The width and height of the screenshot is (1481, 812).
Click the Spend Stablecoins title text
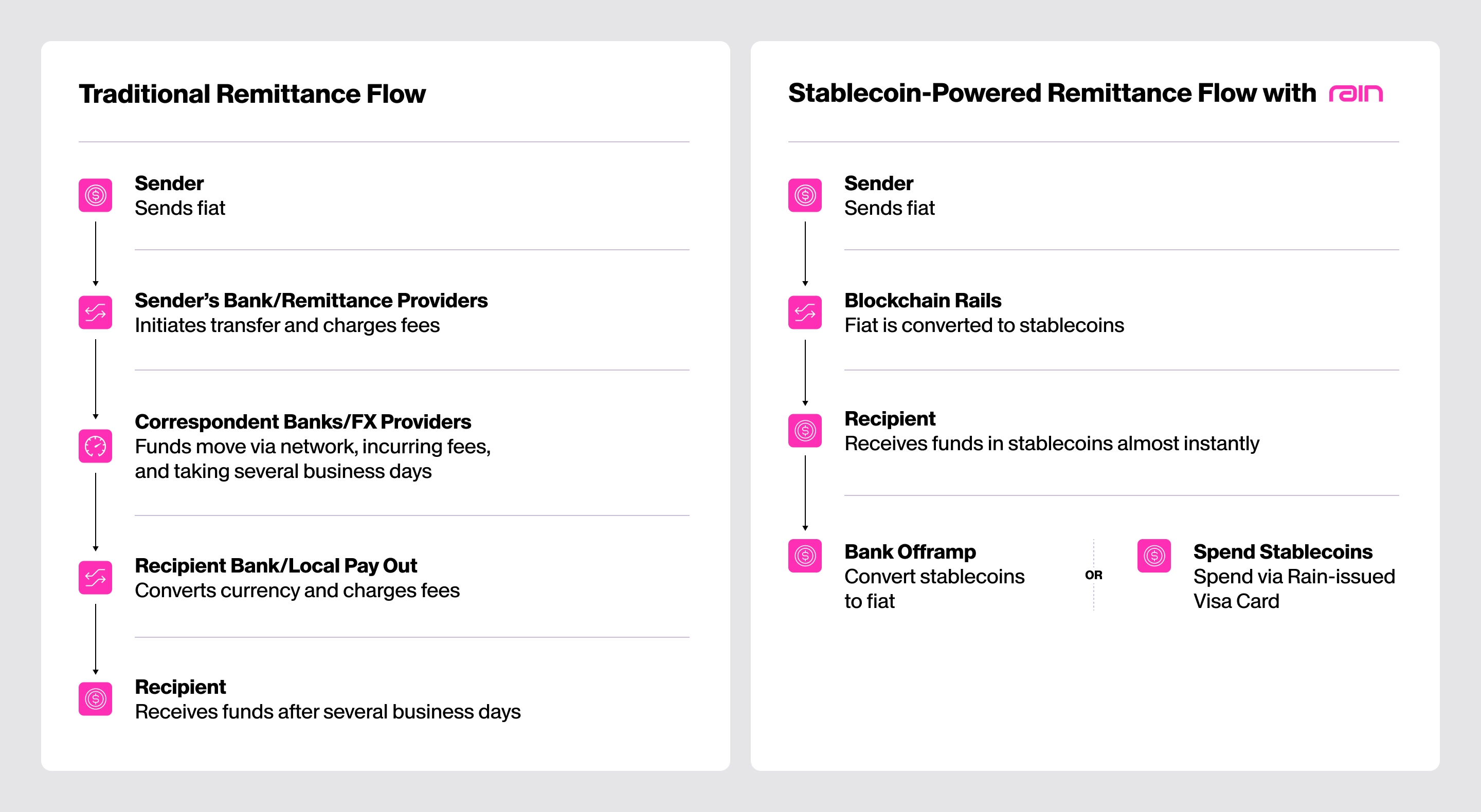1283,551
